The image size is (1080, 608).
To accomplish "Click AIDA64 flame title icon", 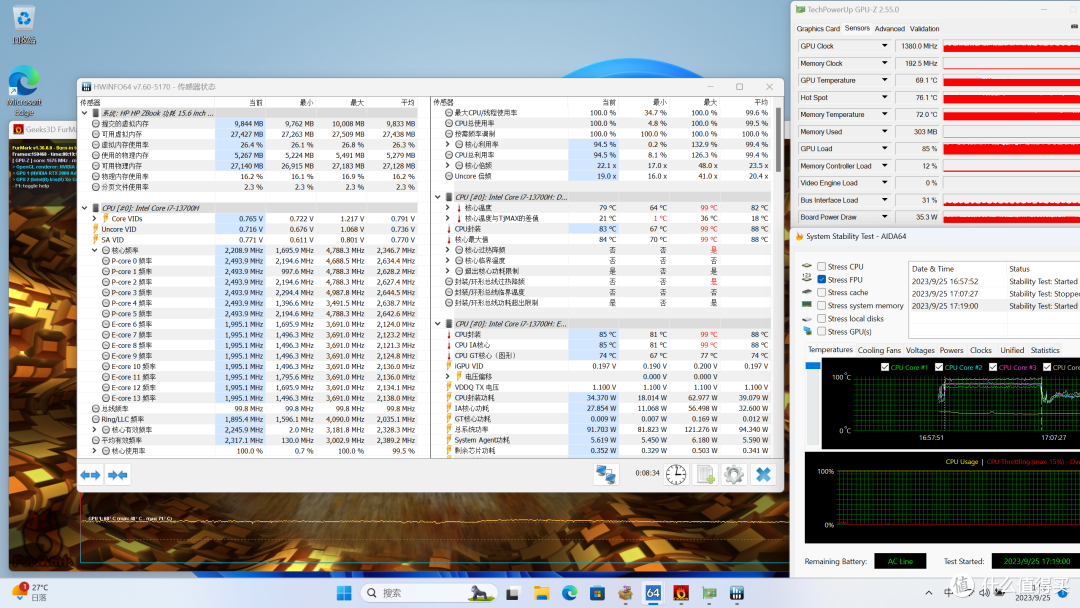I will click(800, 236).
